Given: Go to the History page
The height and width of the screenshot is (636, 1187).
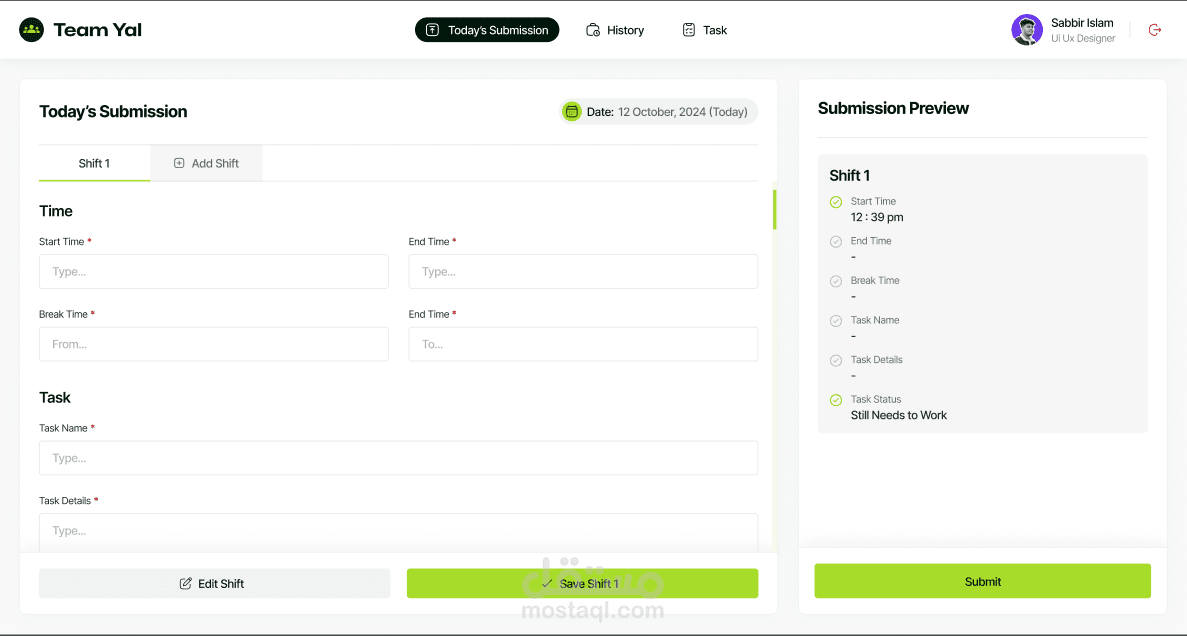Looking at the screenshot, I should 615,30.
